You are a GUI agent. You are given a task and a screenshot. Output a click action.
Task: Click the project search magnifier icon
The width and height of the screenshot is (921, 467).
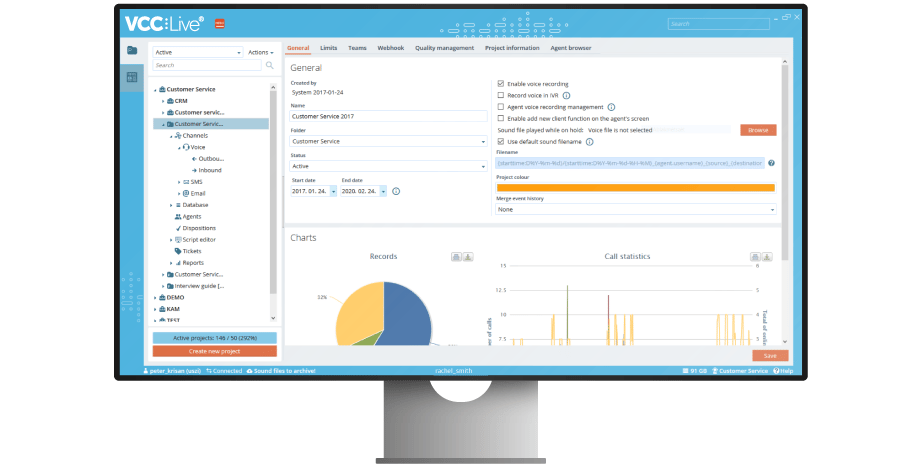click(x=270, y=65)
